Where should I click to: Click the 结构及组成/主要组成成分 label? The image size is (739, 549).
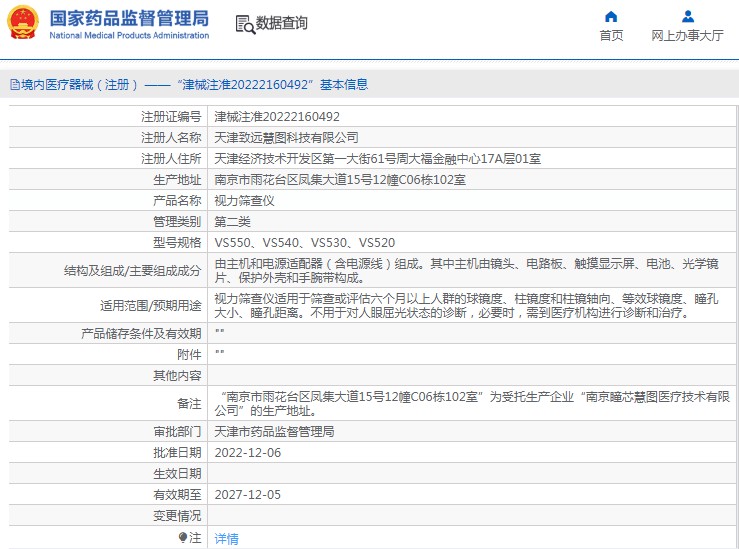point(132,270)
